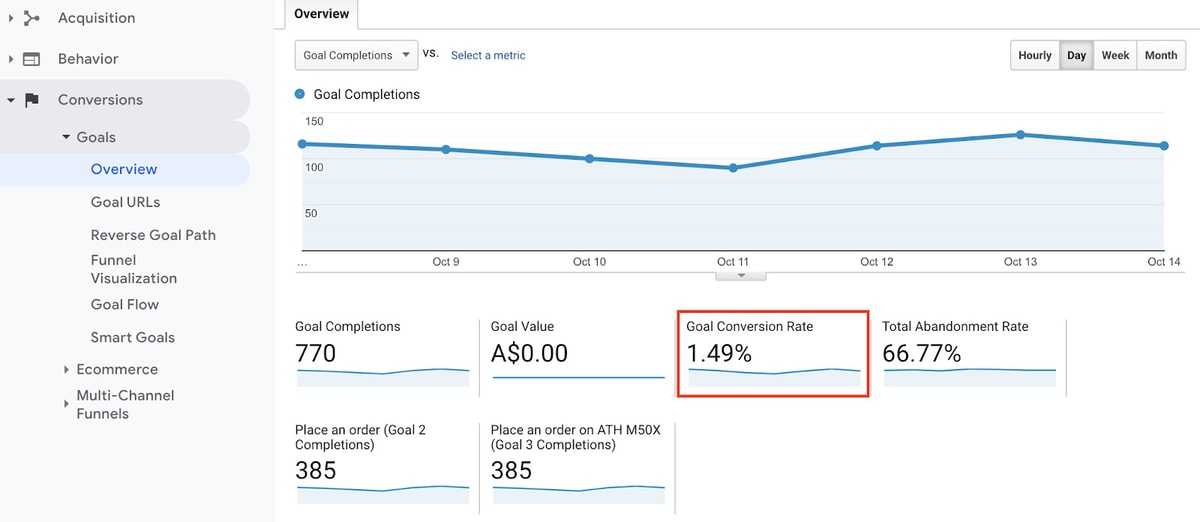Expand the Behavior section arrow

[x=10, y=59]
